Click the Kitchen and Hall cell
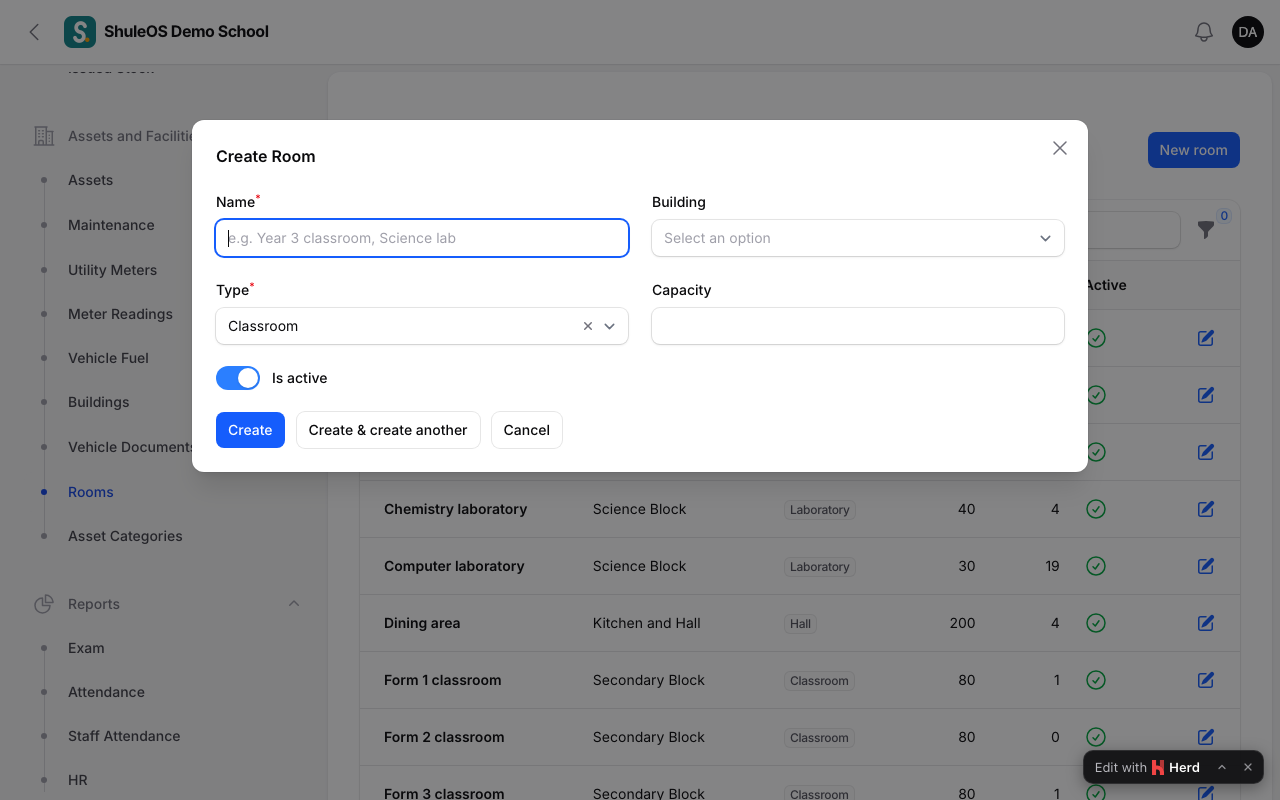Image resolution: width=1280 pixels, height=800 pixels. click(646, 623)
